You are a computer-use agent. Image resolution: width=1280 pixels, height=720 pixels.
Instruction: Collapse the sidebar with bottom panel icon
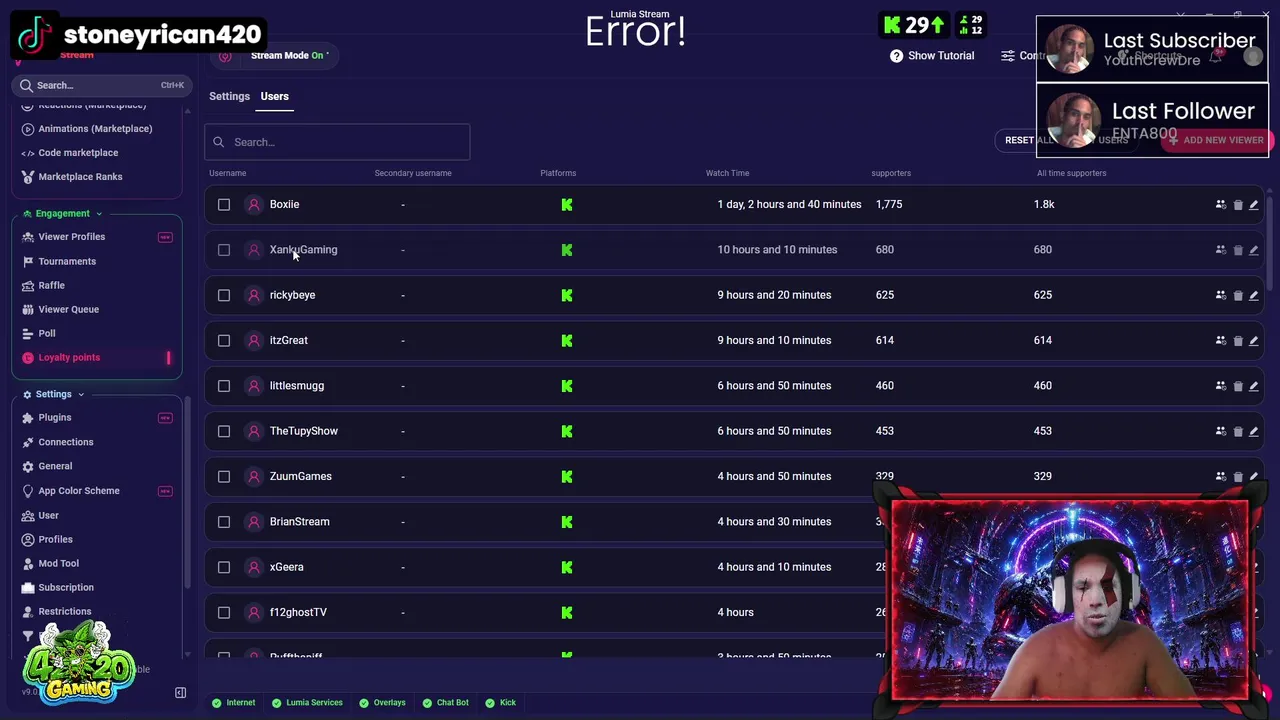180,693
